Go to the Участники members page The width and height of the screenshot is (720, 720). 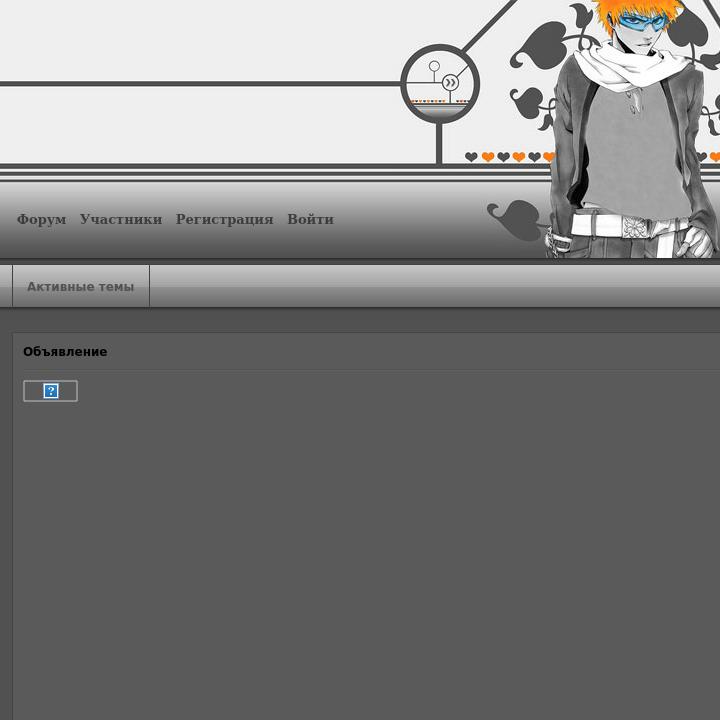click(x=121, y=219)
